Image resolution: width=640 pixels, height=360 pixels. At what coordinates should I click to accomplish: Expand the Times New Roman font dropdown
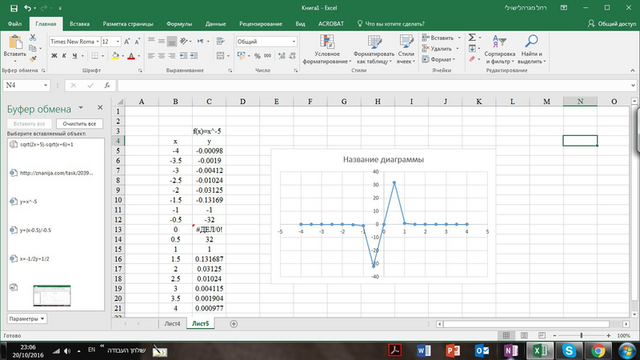point(98,42)
